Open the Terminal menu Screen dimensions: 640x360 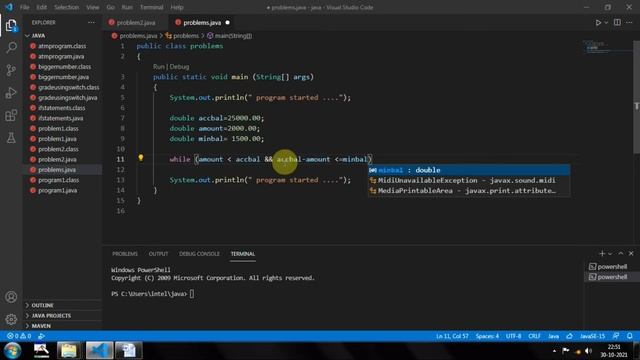click(151, 7)
